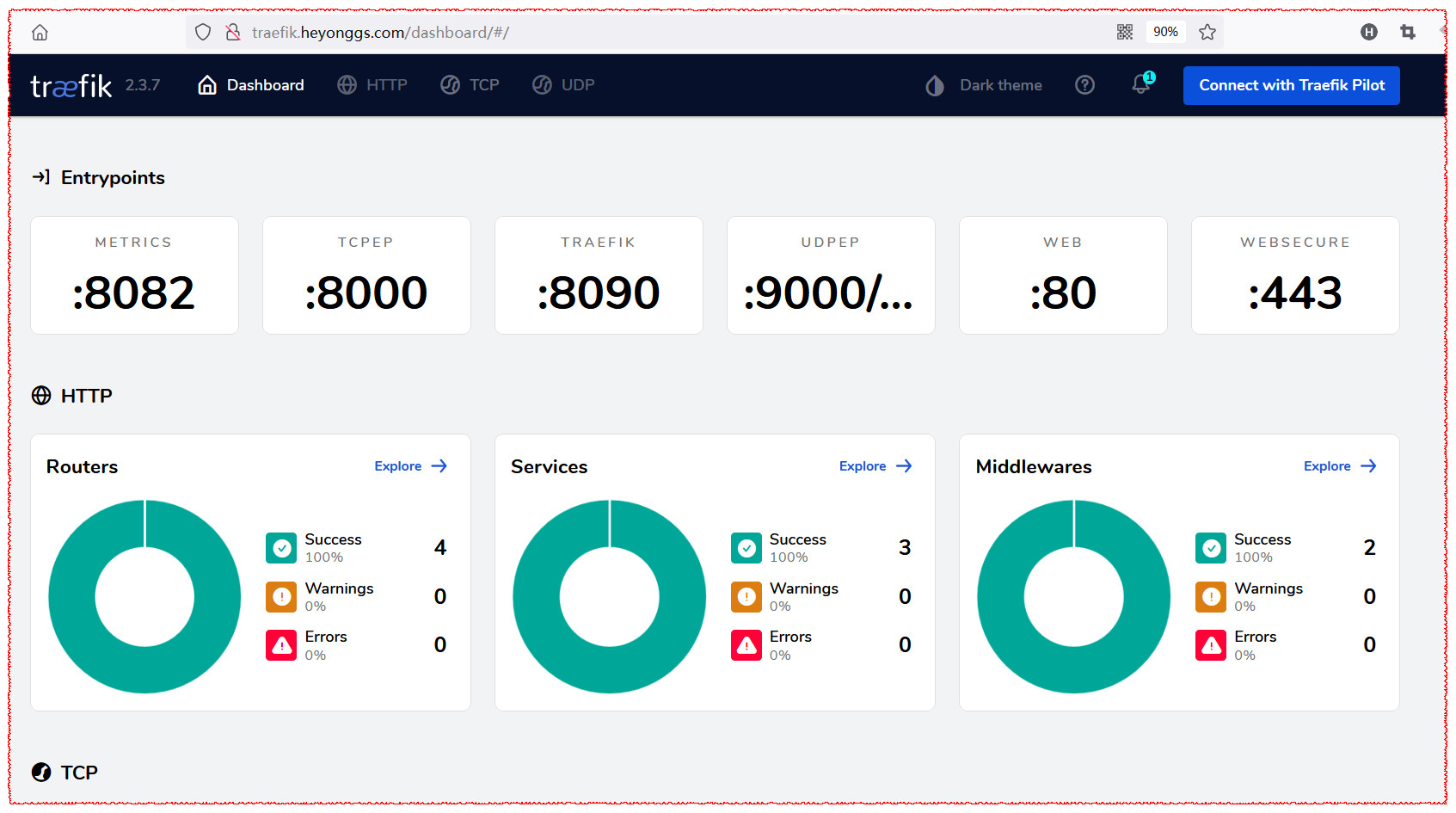Toggle the Dark theme switch
This screenshot has height=813, width=1456.
[x=984, y=85]
